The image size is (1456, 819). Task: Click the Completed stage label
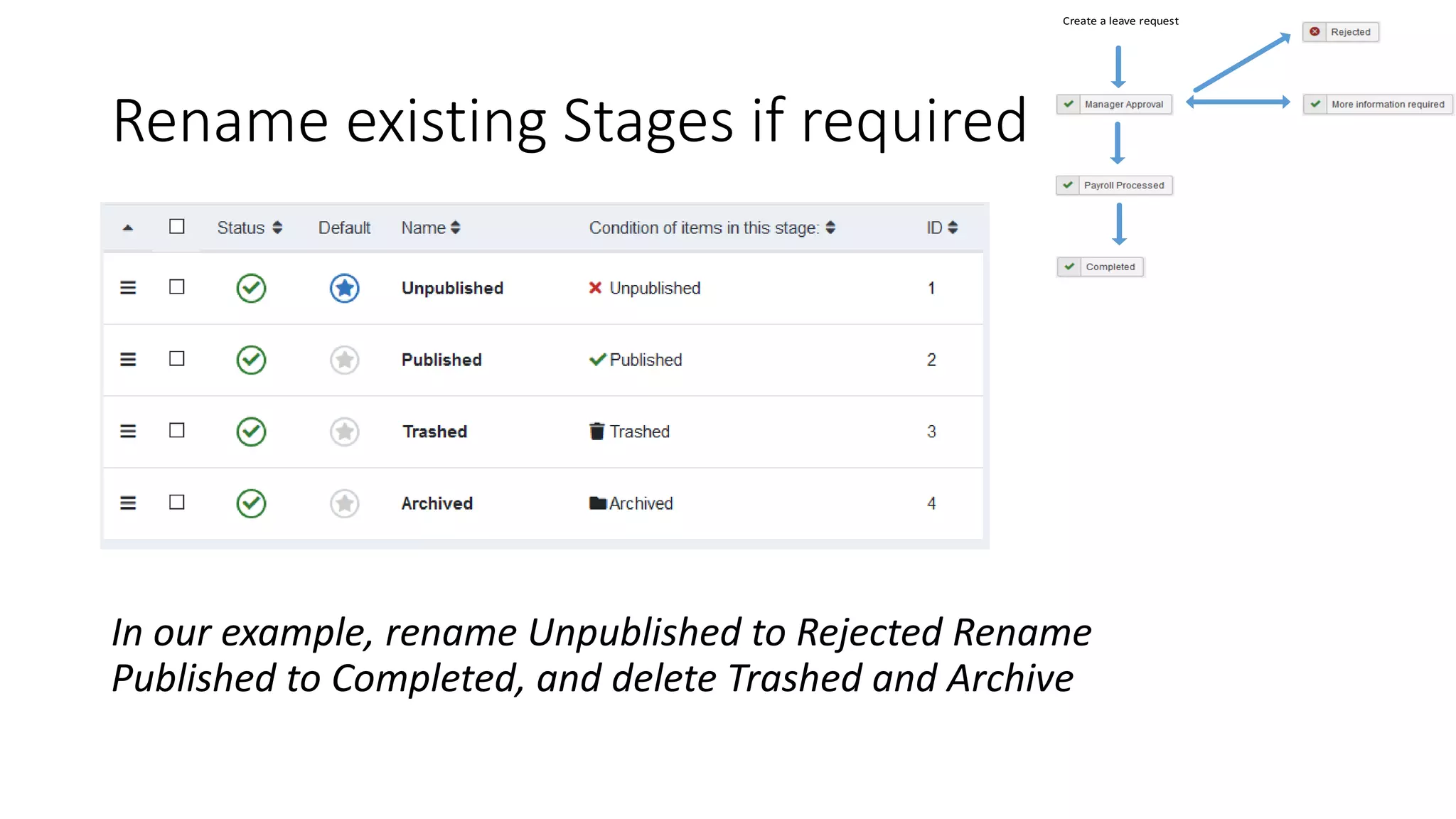(x=1110, y=267)
